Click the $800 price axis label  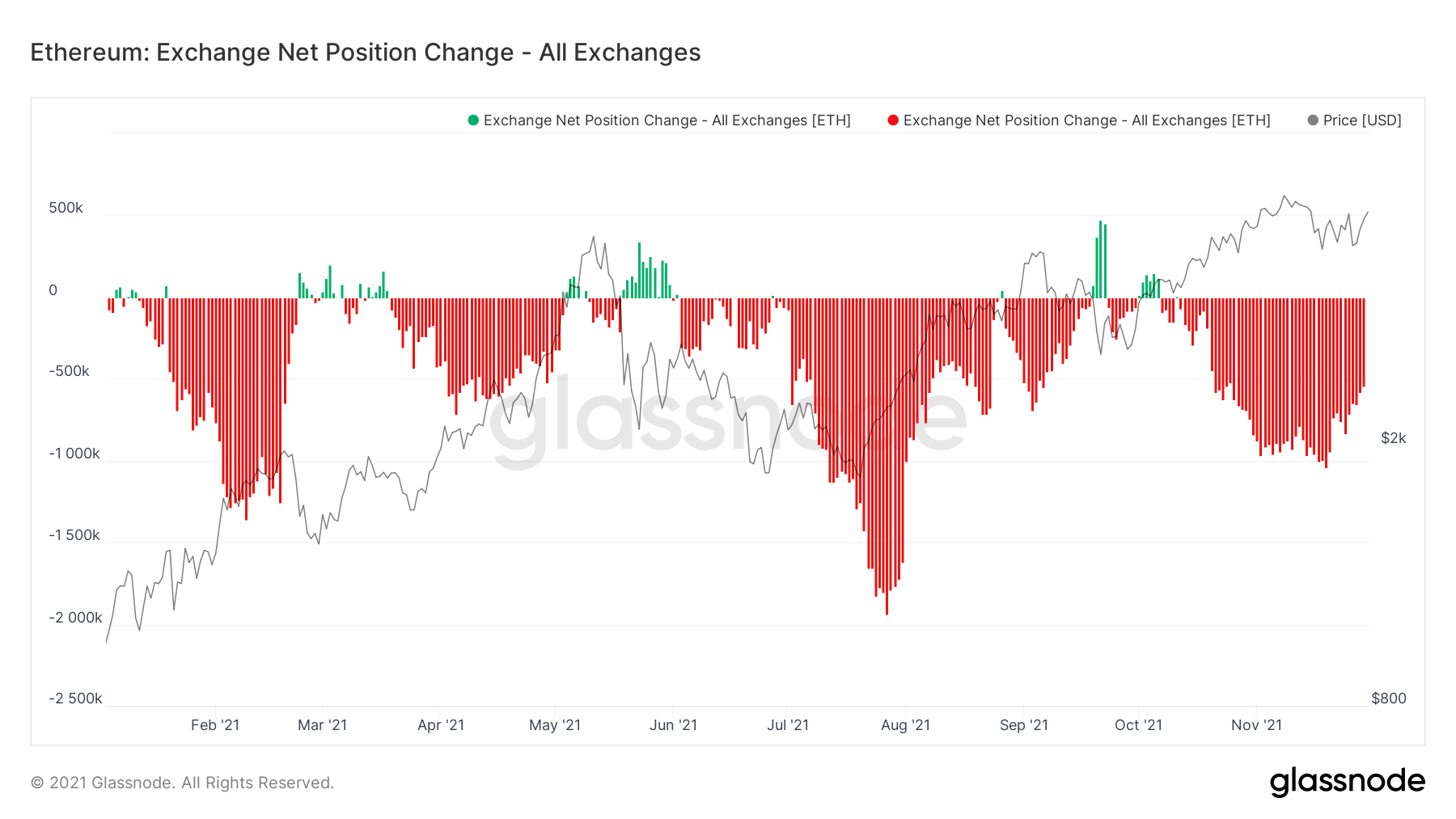click(1388, 699)
